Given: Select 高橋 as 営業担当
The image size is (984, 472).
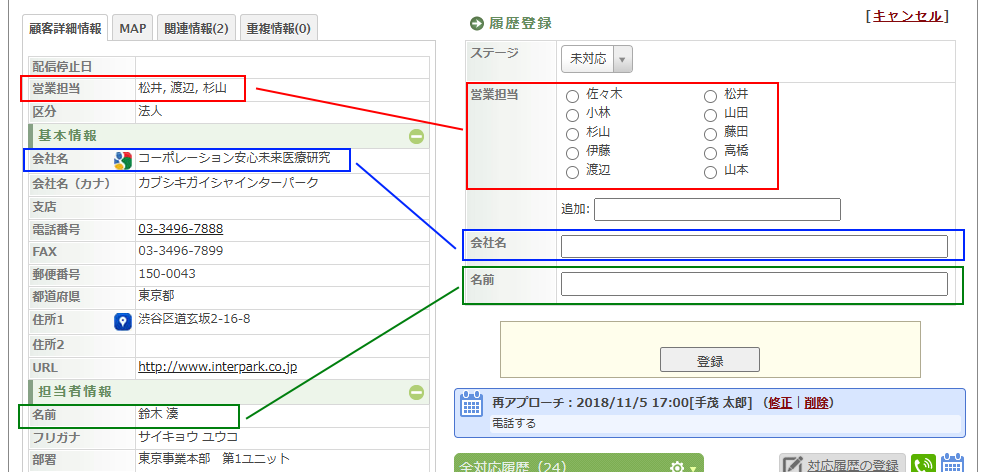Looking at the screenshot, I should pyautogui.click(x=710, y=153).
